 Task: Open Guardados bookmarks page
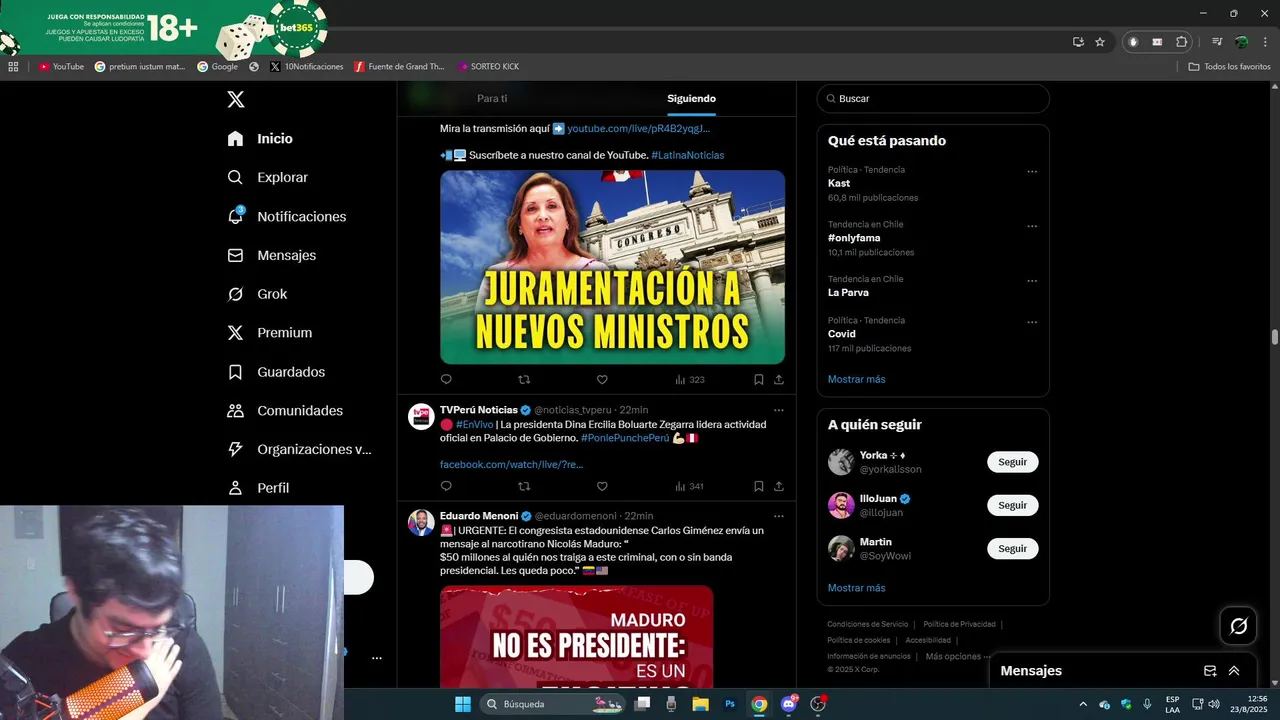pyautogui.click(x=276, y=372)
